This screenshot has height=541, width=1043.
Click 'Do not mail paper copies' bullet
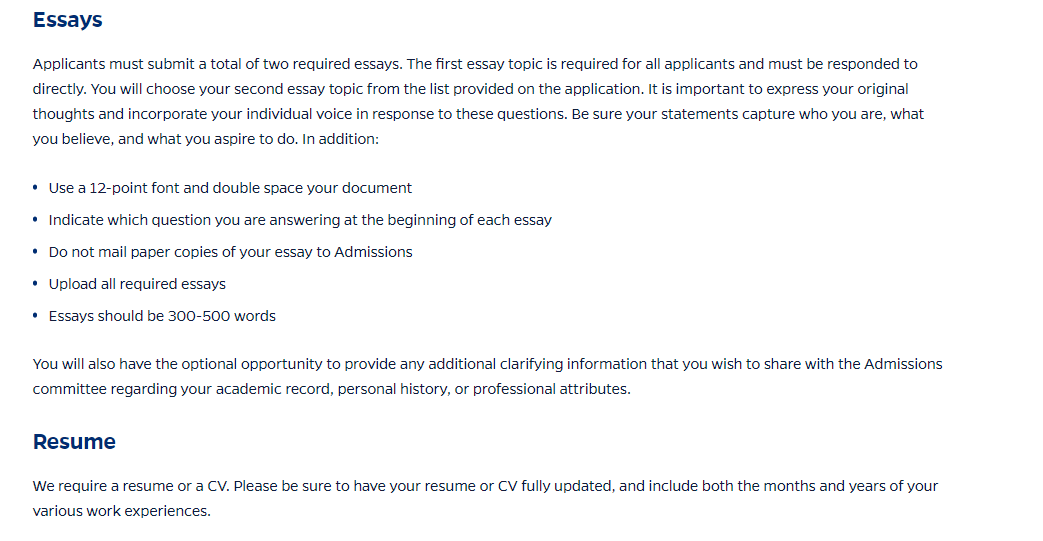[230, 252]
